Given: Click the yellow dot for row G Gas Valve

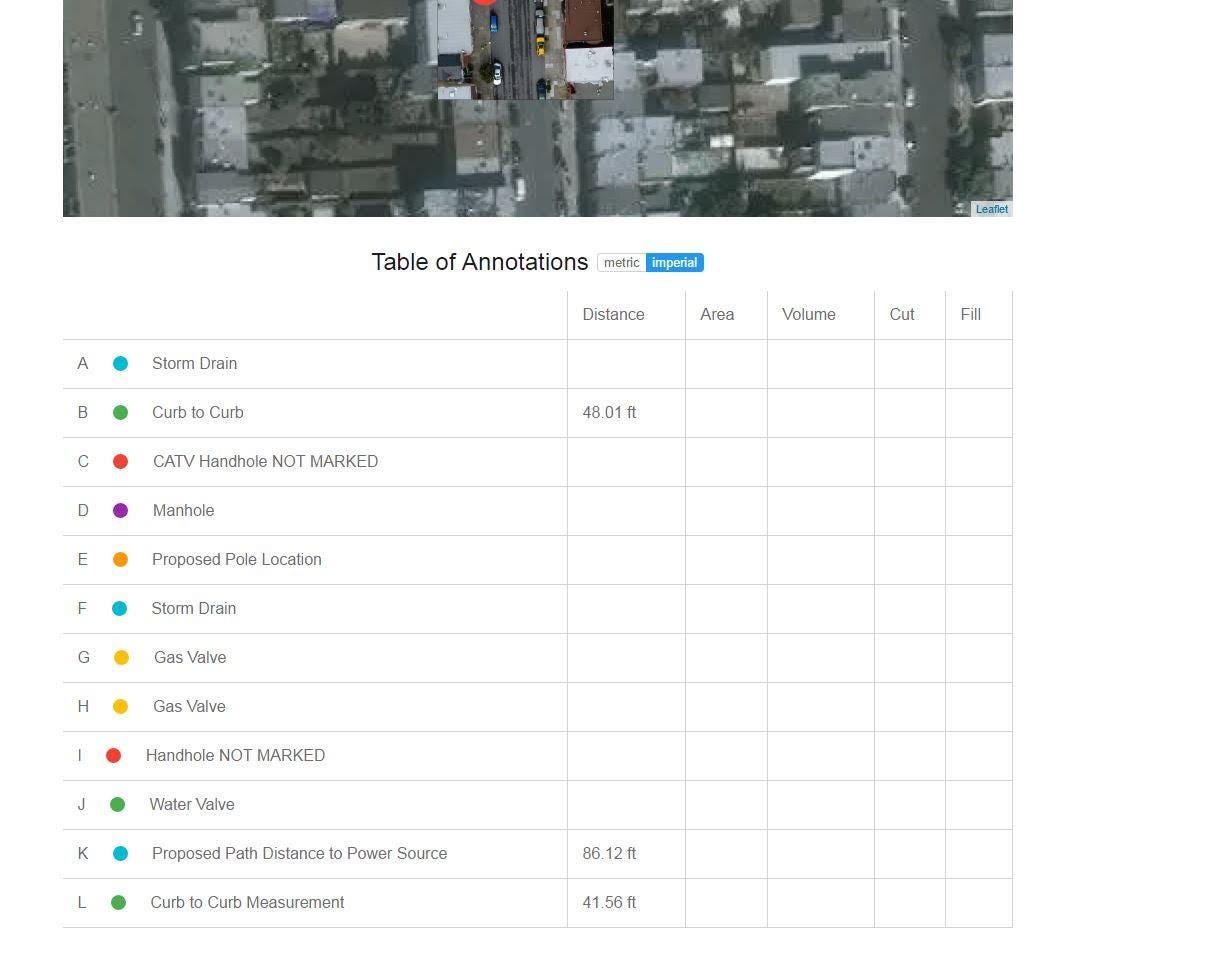Looking at the screenshot, I should [121, 658].
